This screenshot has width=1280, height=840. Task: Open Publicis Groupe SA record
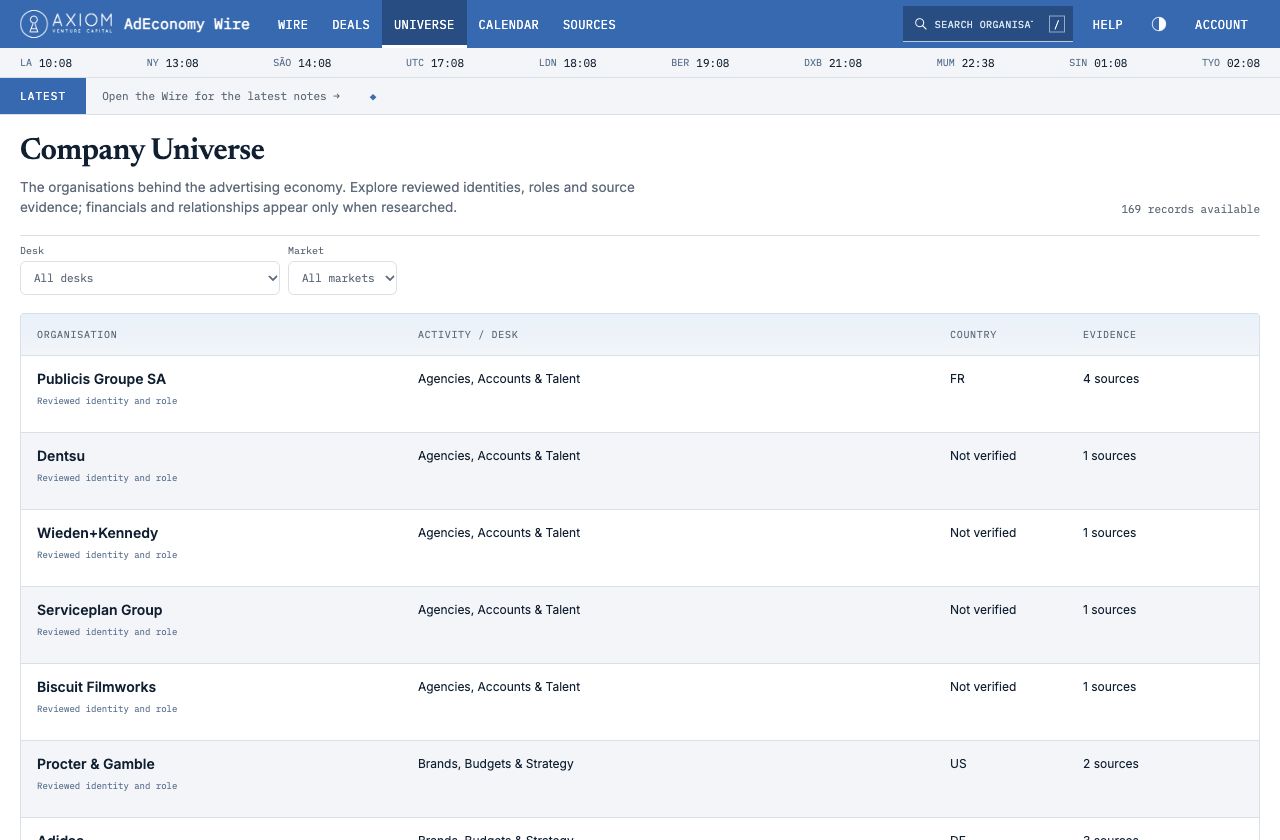(101, 379)
